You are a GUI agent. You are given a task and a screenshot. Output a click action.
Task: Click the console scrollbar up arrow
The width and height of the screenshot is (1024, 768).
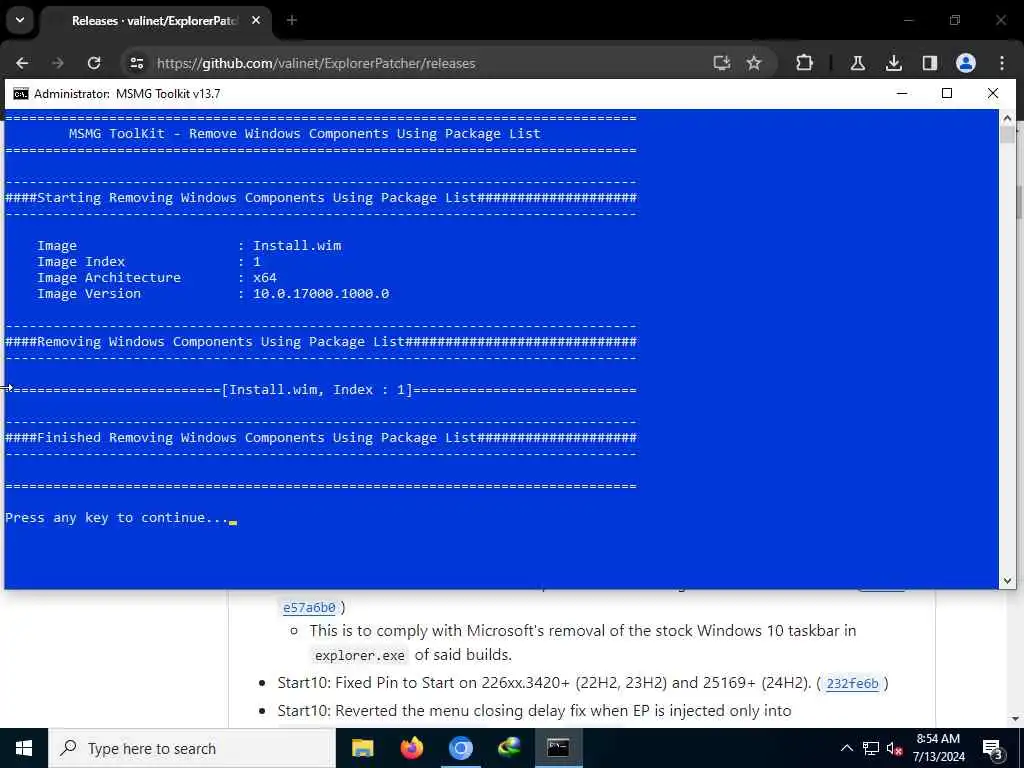(1007, 118)
